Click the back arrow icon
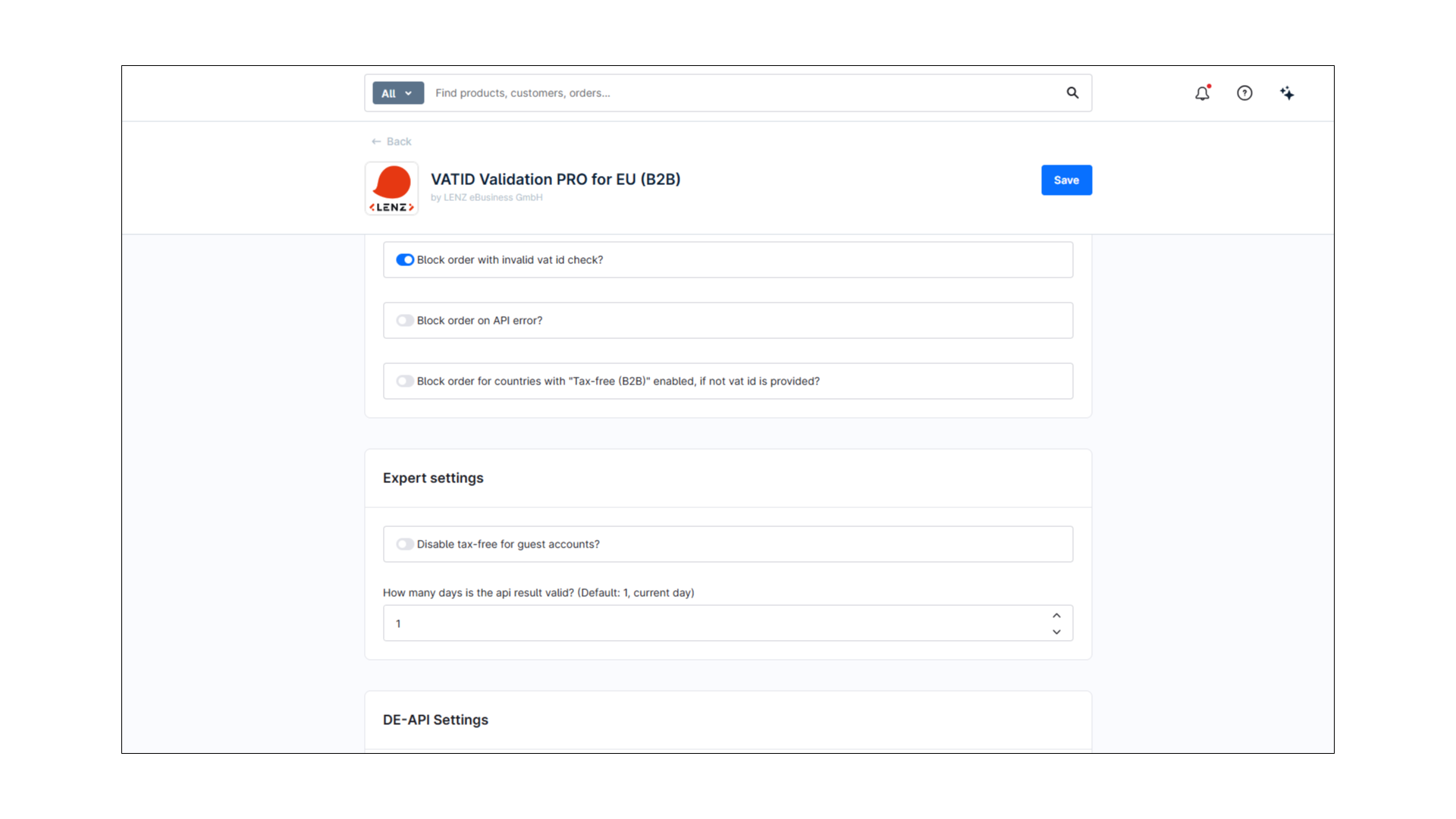 pos(376,142)
